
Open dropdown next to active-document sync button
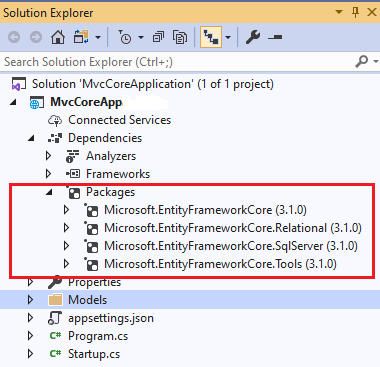coord(228,37)
